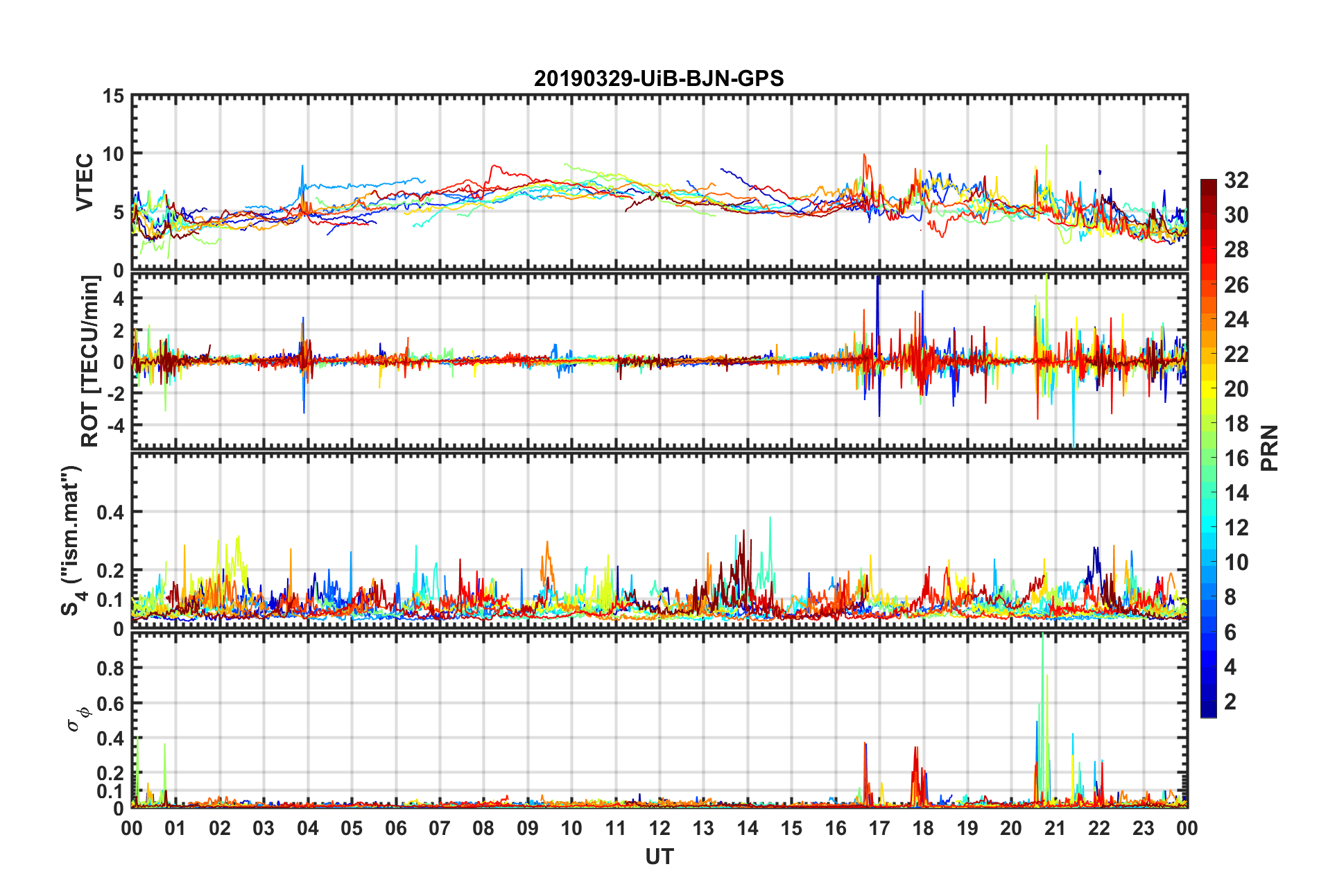This screenshot has height=896, width=1319.
Task: Click PRN colorbar tick label 28
Action: [x=1236, y=250]
